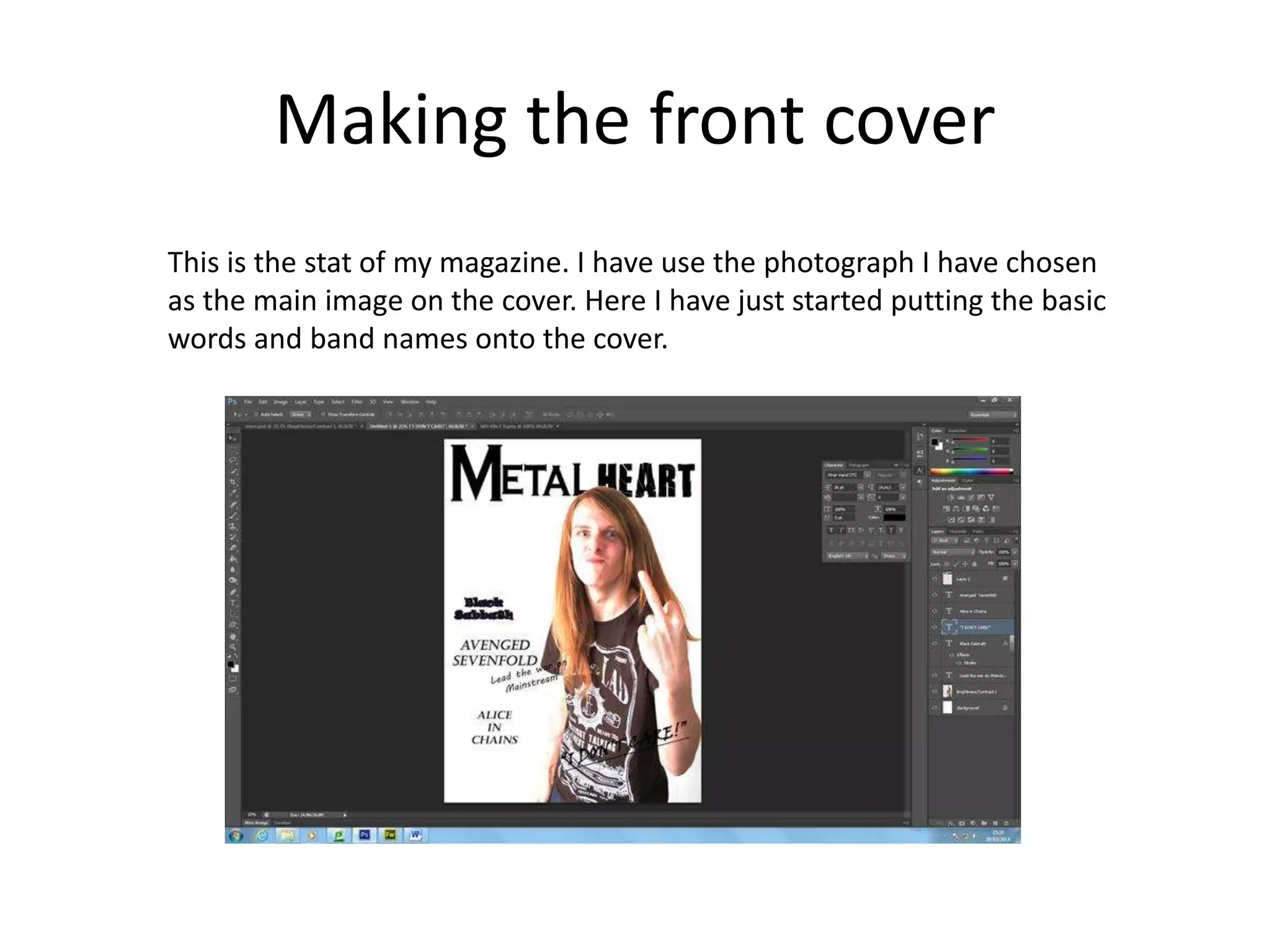Click the lock-all padlock icon in Layers
The height and width of the screenshot is (952, 1270).
[x=974, y=564]
